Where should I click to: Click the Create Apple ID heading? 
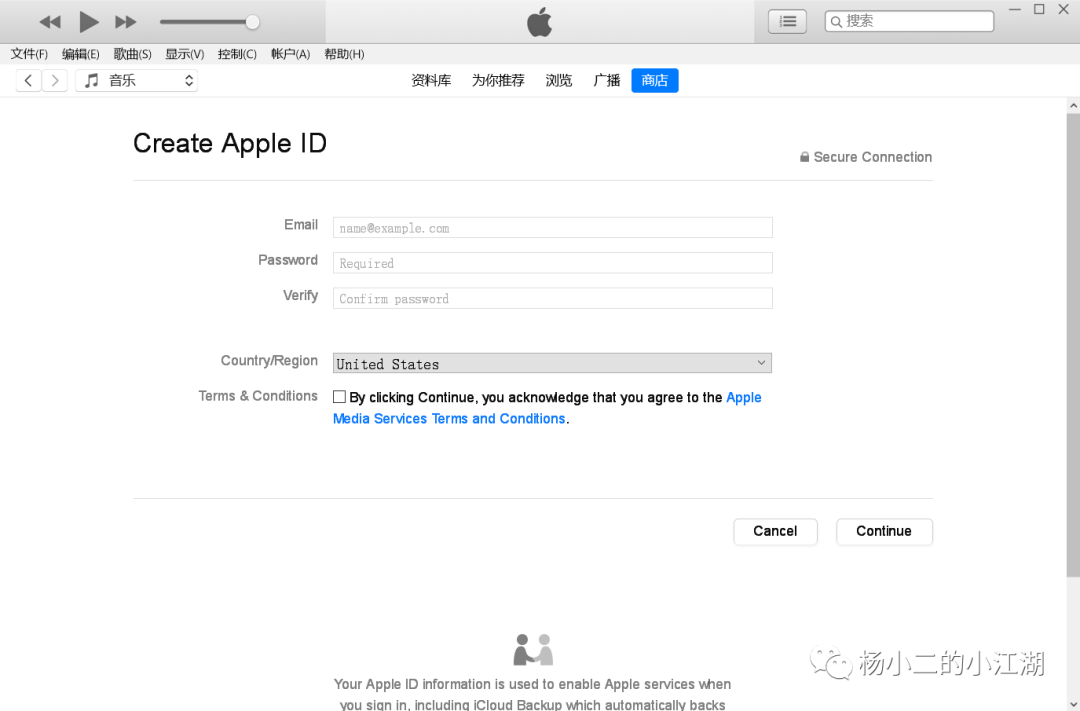pyautogui.click(x=230, y=143)
